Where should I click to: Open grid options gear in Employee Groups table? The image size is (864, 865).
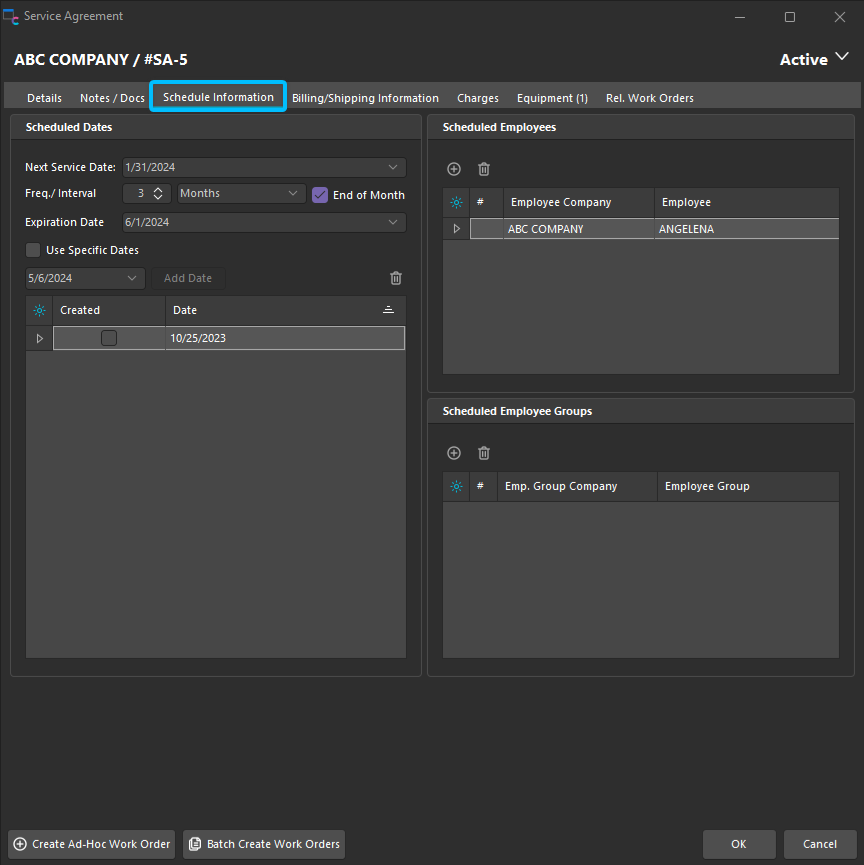pos(456,487)
